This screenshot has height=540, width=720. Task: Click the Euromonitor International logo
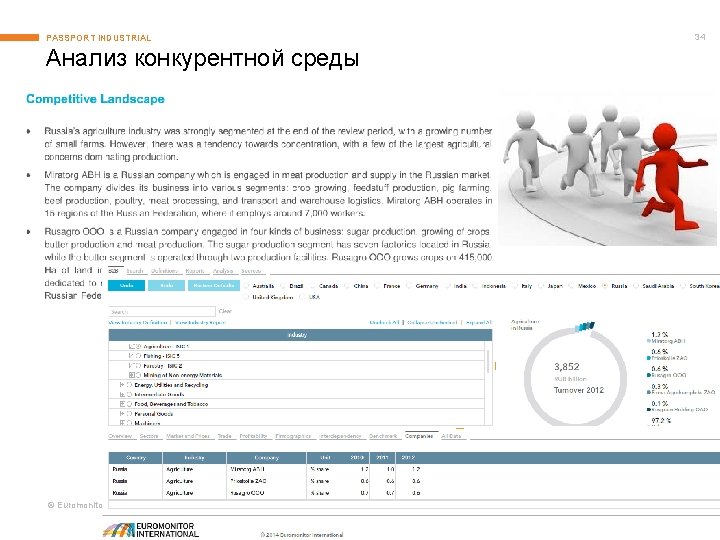click(152, 530)
